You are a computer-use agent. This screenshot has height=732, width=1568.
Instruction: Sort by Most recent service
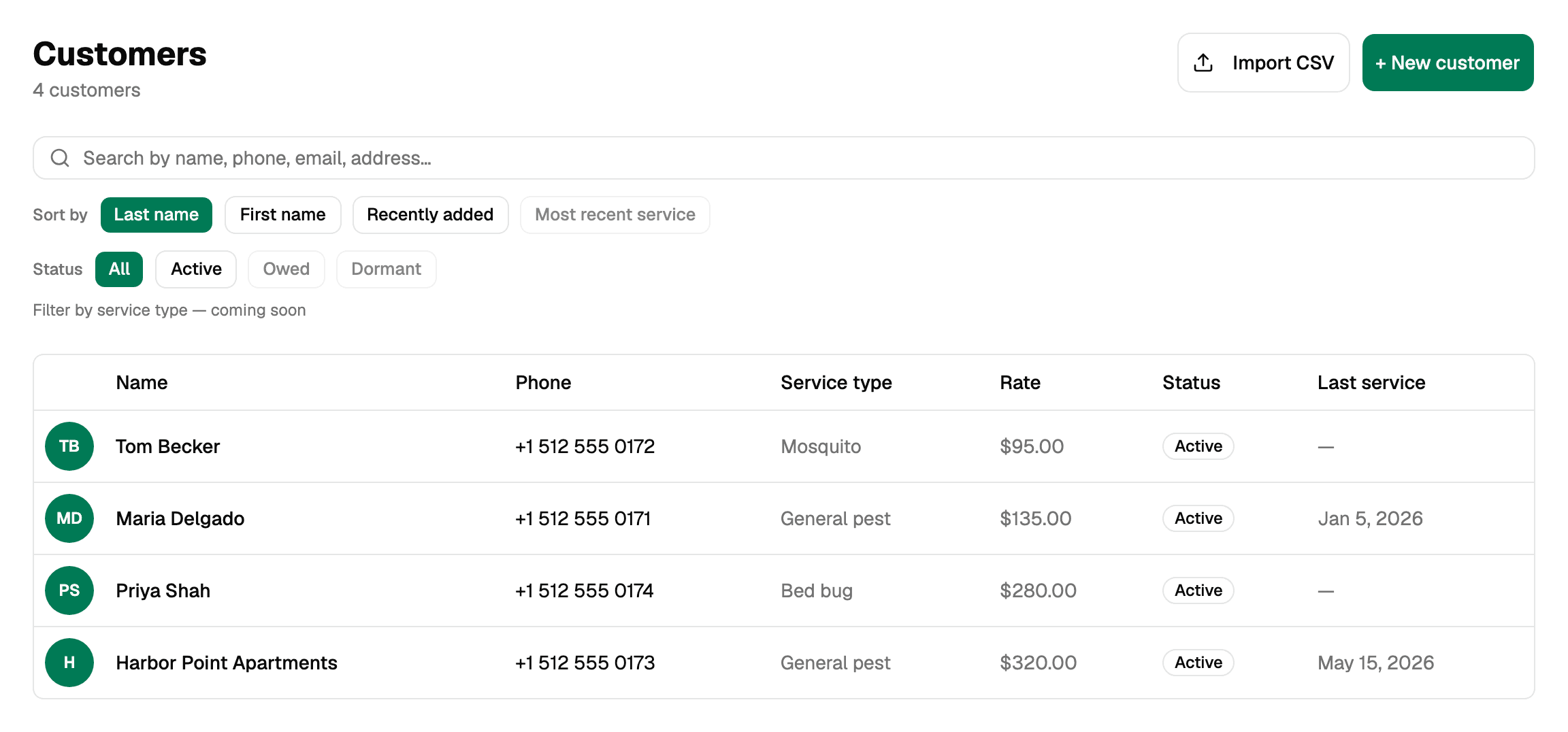[615, 215]
